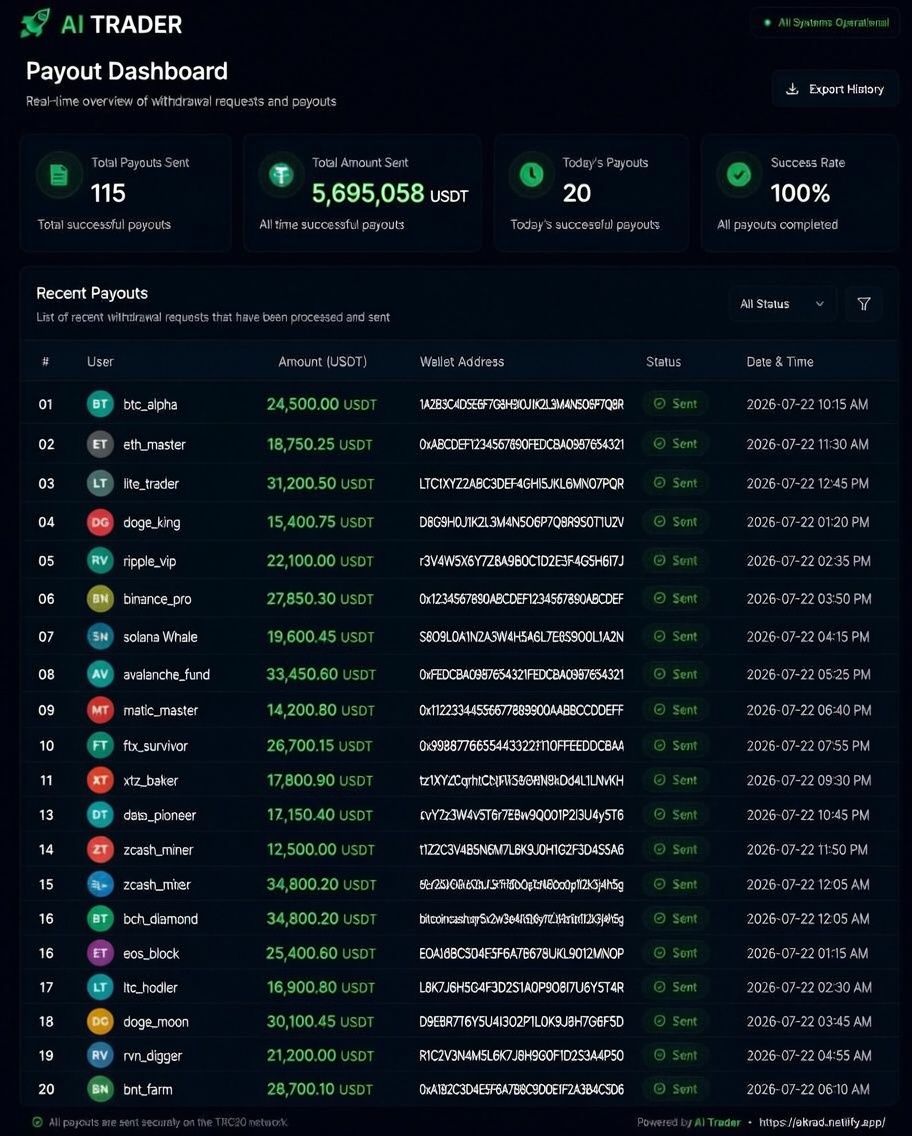Click the Sent status badge for btc_alpha

click(675, 404)
